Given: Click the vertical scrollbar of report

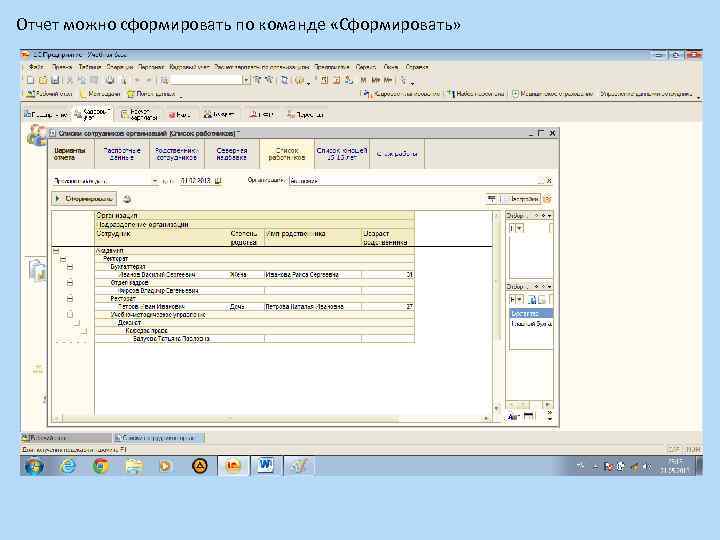Looking at the screenshot, I should point(497,312).
